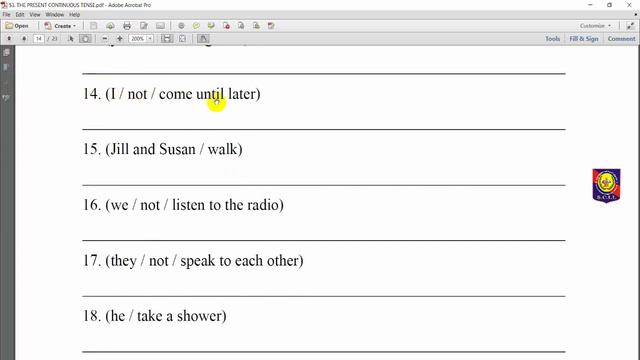
Task: Select the Selection arrow tool
Action: point(71,38)
